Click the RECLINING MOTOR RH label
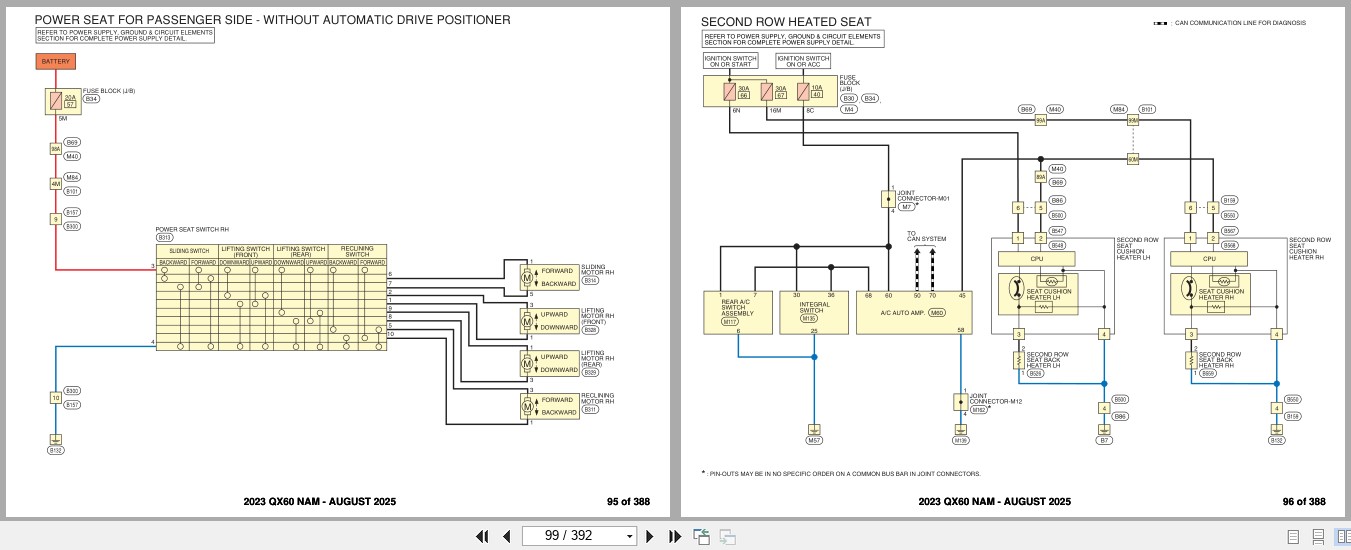1351x550 pixels. pos(598,398)
